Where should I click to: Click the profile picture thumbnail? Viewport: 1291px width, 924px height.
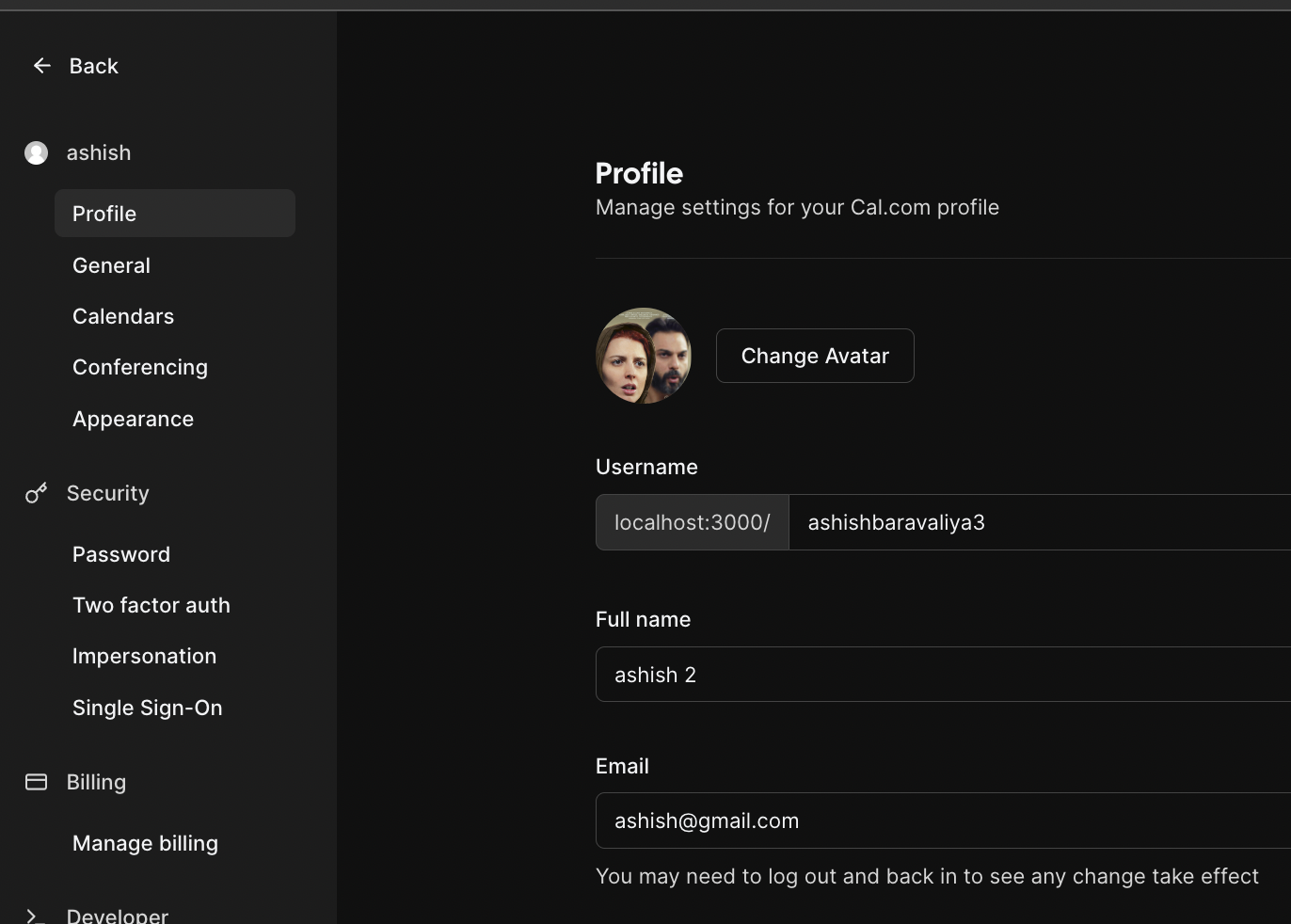click(x=644, y=356)
